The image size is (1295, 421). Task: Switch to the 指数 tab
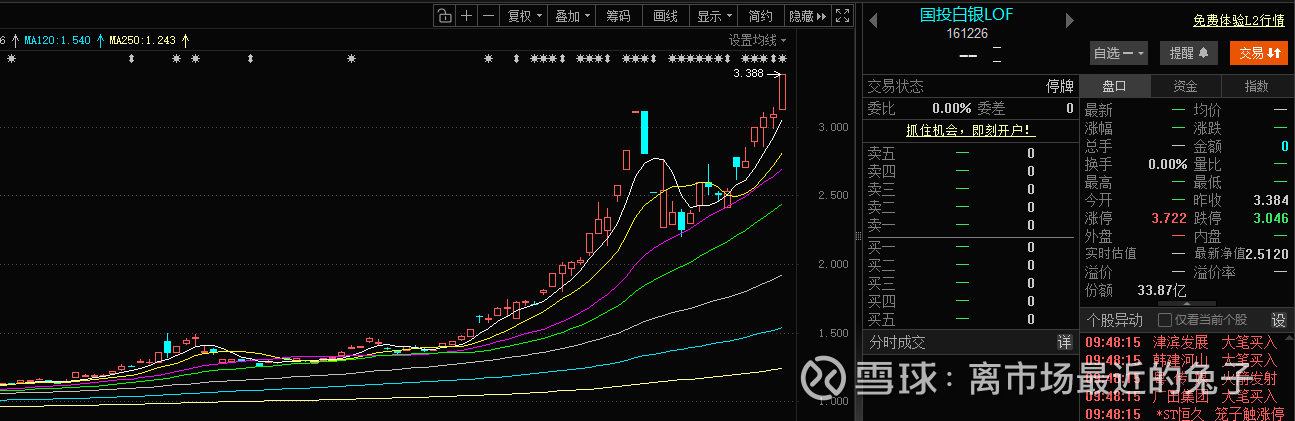(1257, 86)
